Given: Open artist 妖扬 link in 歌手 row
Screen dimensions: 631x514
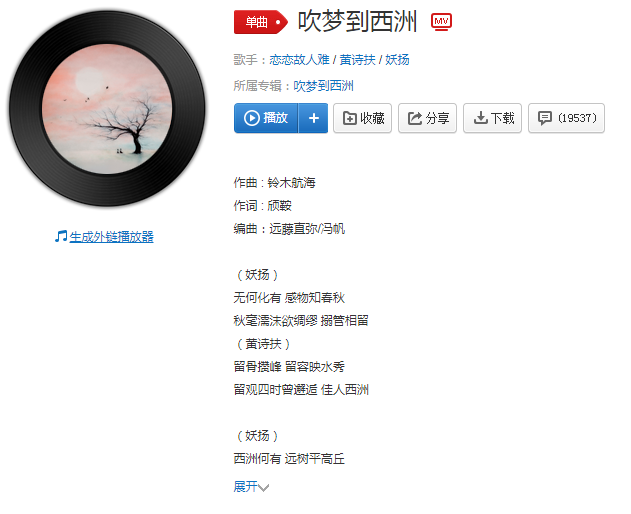Looking at the screenshot, I should (x=397, y=60).
